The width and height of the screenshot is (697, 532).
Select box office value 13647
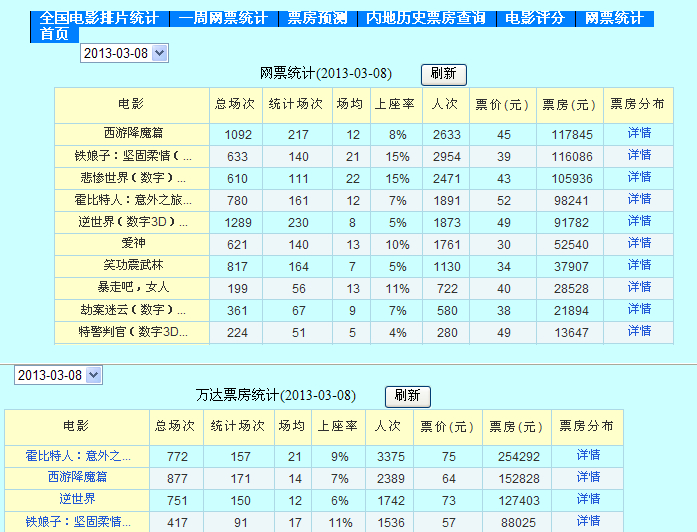(x=572, y=333)
